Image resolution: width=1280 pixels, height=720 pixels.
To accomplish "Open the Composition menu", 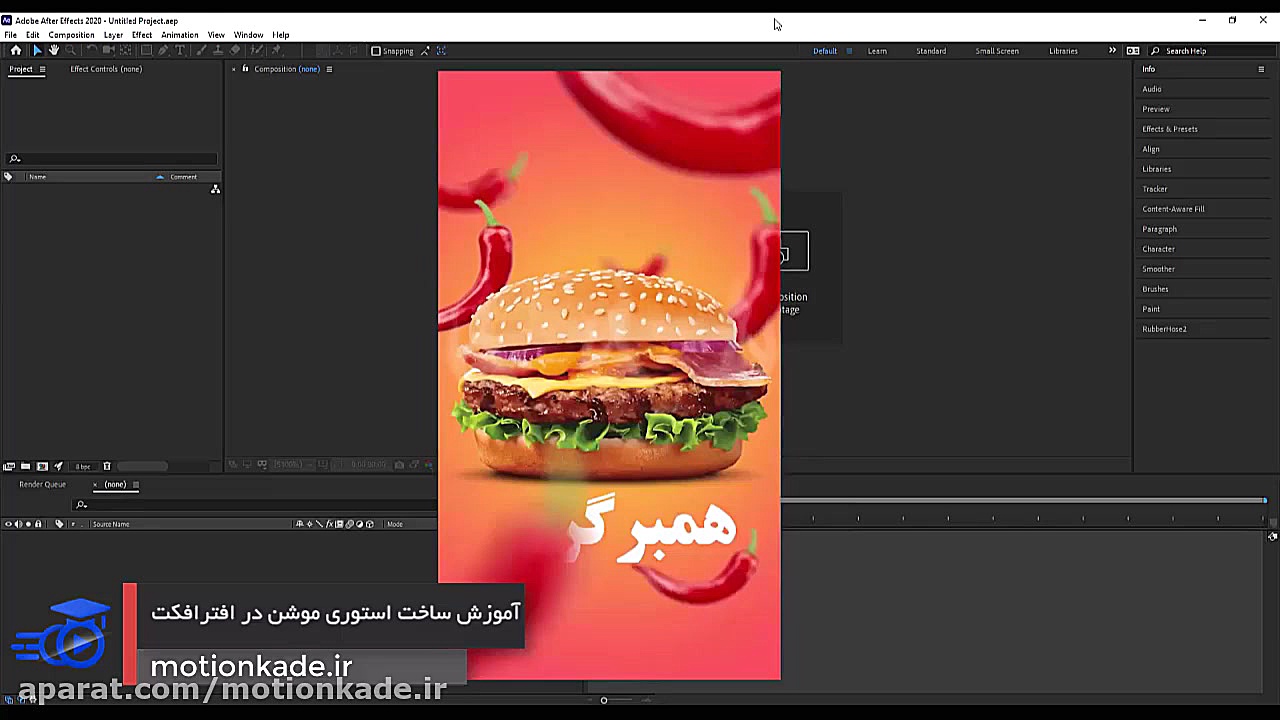I will pyautogui.click(x=71, y=34).
